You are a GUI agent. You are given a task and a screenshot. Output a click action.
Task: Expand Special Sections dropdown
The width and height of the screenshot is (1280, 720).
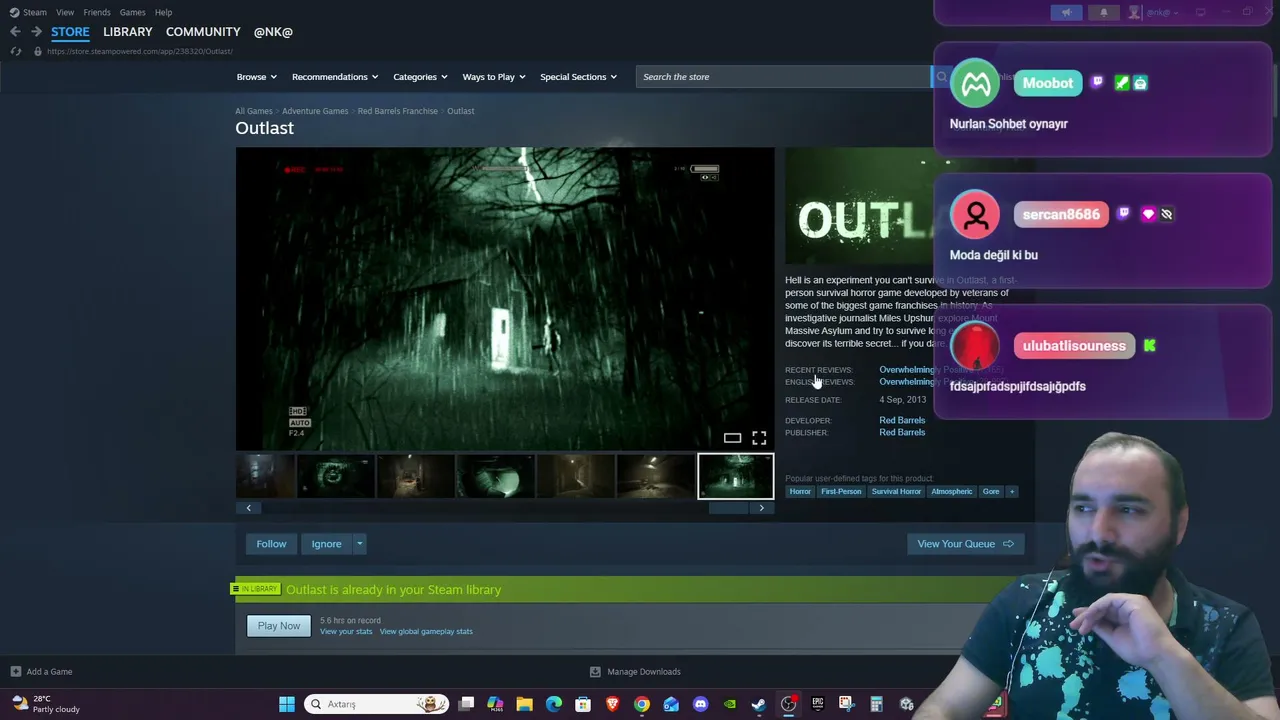click(579, 77)
